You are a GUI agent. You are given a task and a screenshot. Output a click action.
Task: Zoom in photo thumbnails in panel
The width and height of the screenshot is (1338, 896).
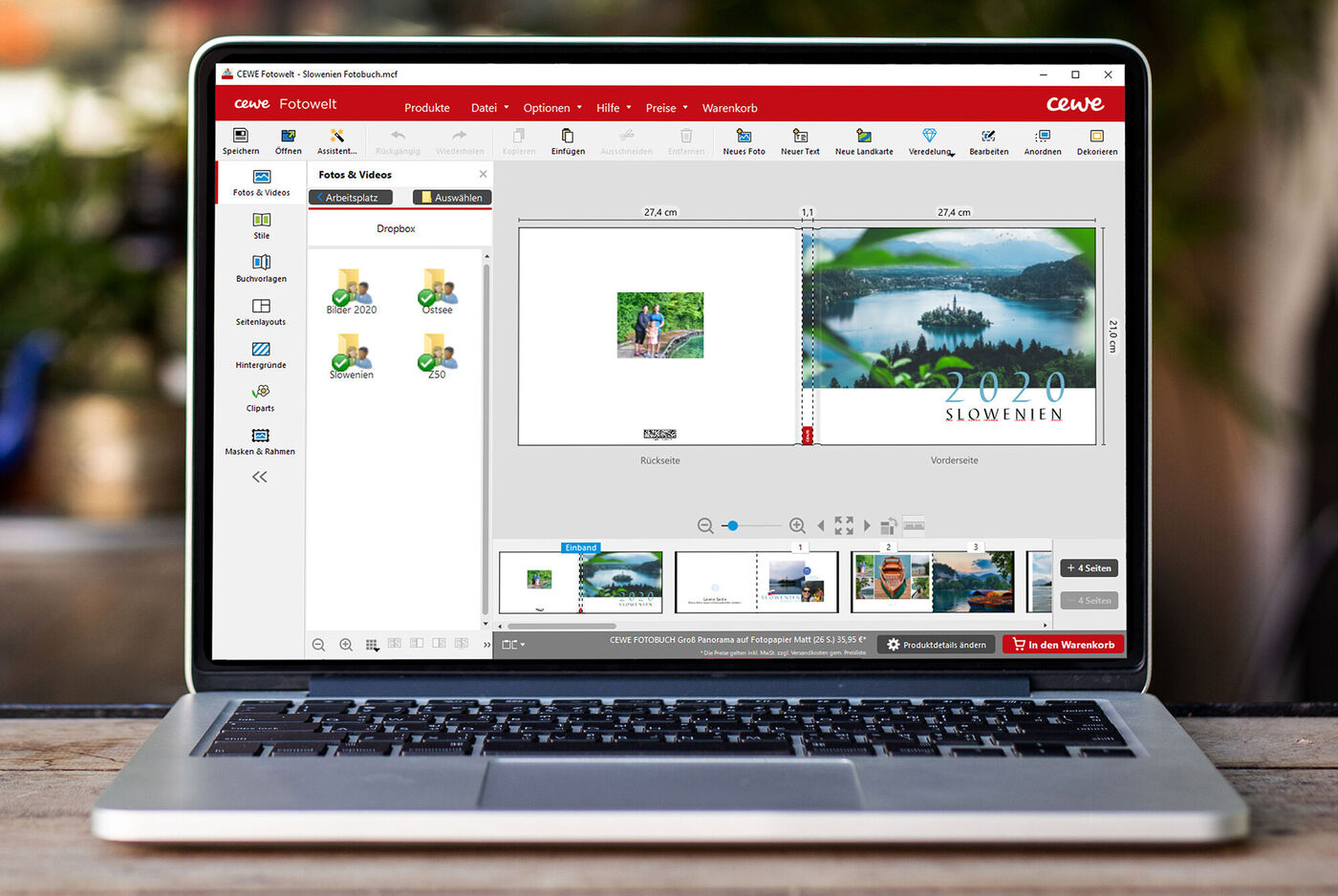tap(346, 645)
